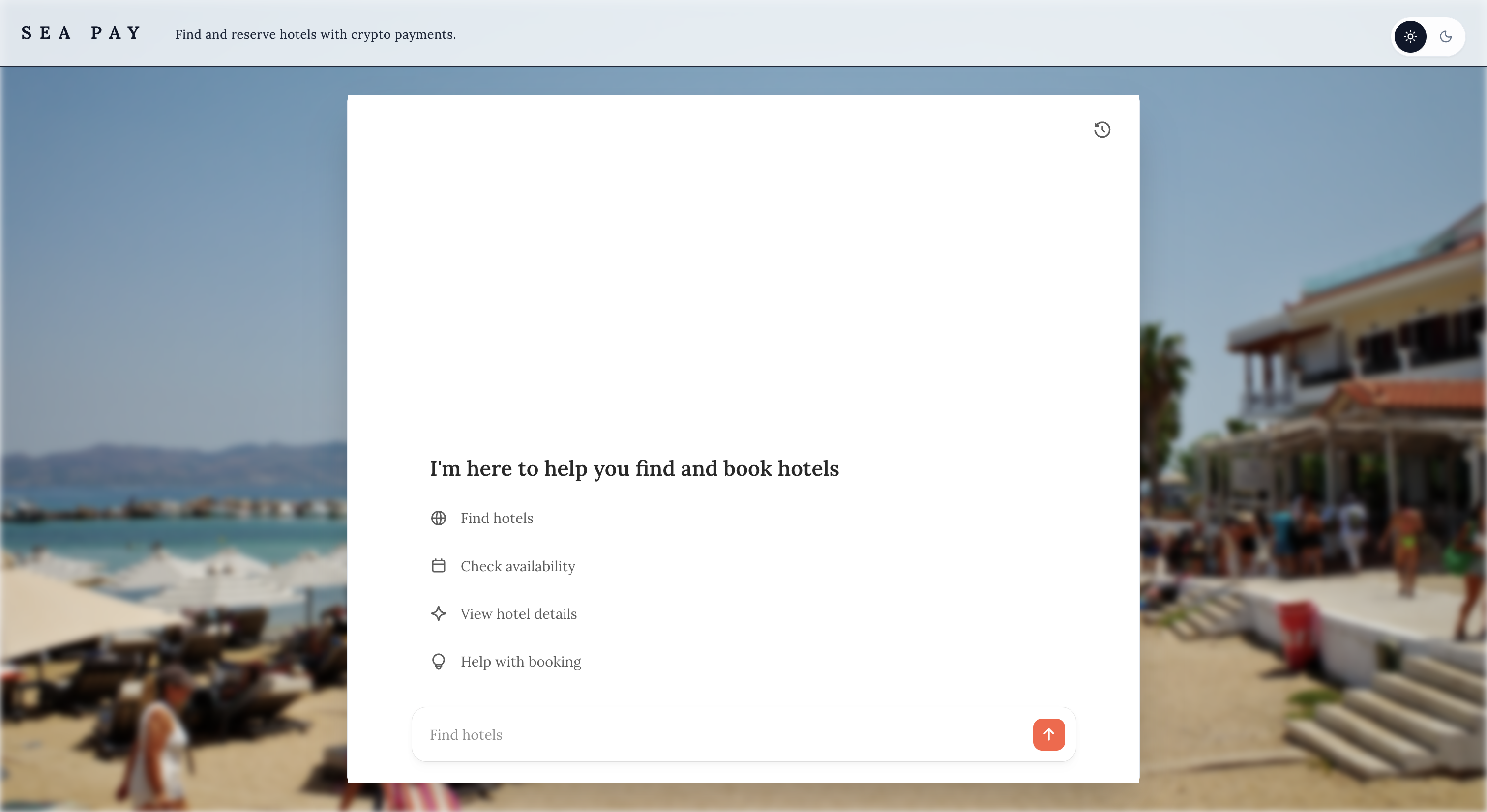Click the calendar icon for availability
Viewport: 1487px width, 812px height.
click(x=438, y=566)
